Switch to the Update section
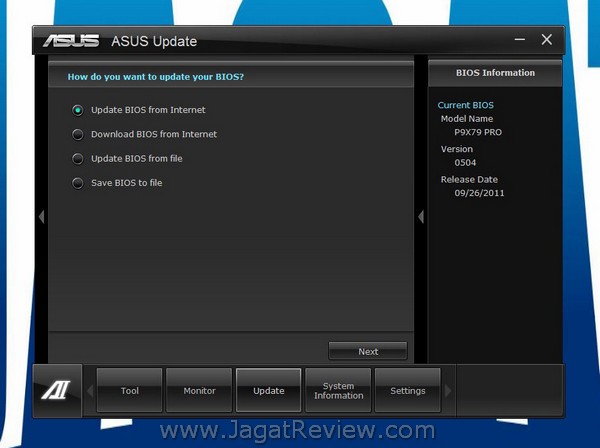The width and height of the screenshot is (600, 448). tap(268, 391)
